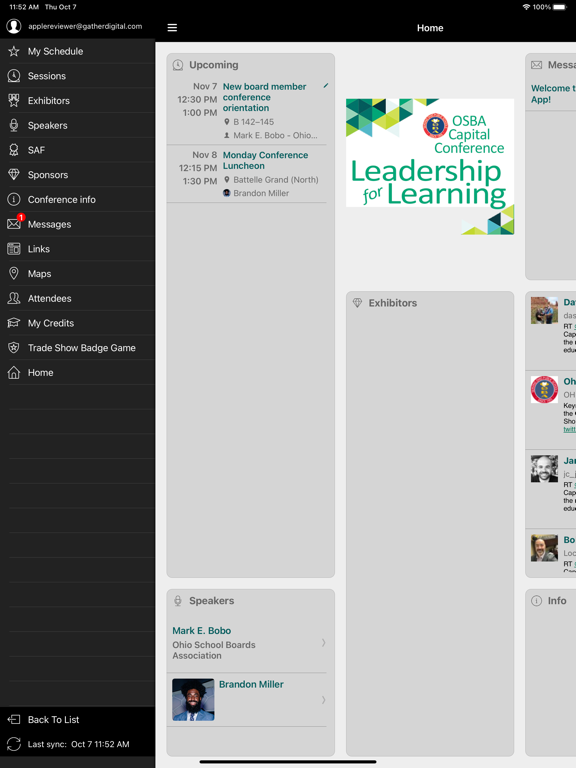The width and height of the screenshot is (576, 768).
Task: Click the Nov 8 date label
Action: (x=205, y=155)
